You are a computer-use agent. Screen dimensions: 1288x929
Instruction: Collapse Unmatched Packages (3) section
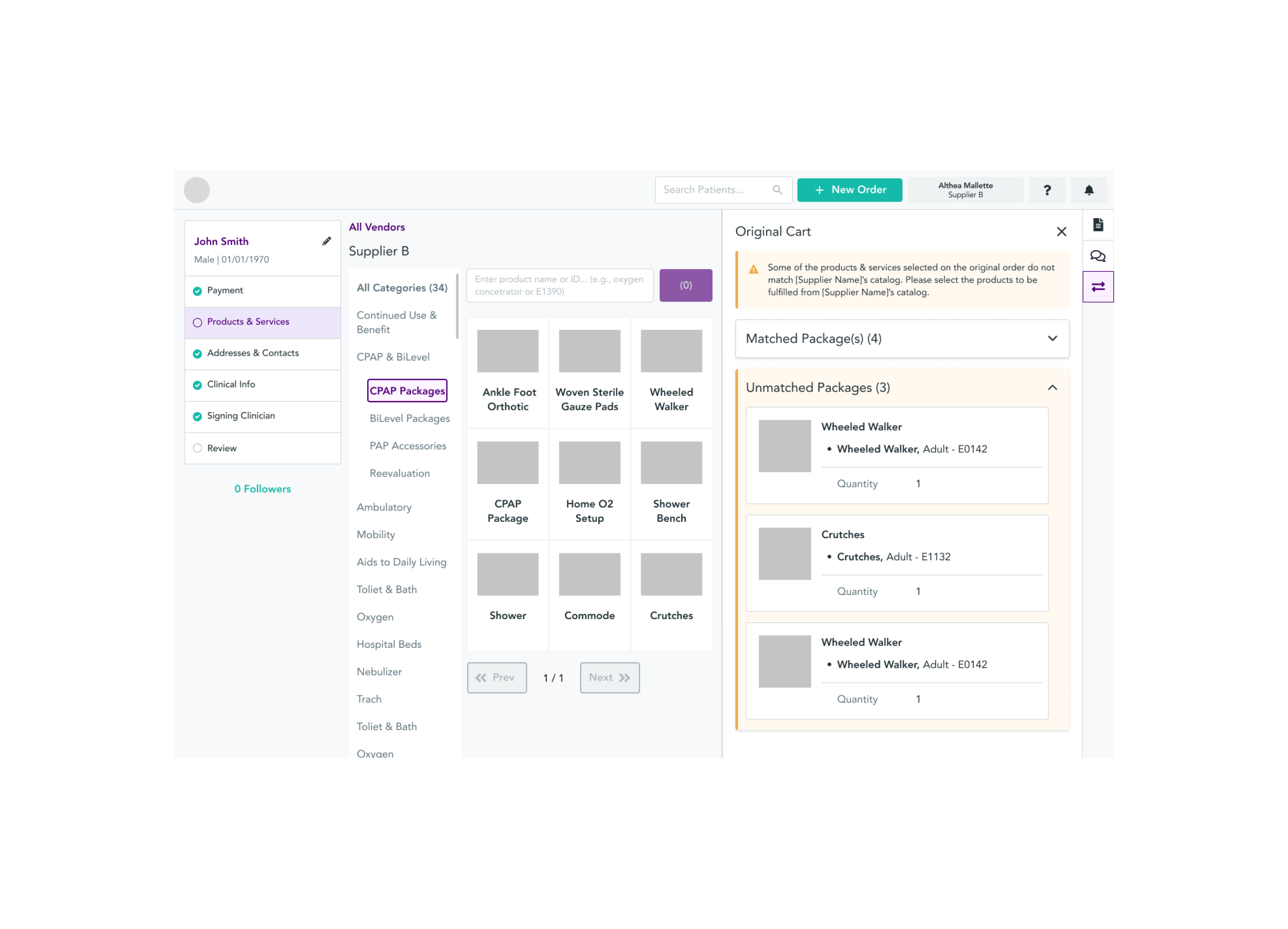(903, 388)
